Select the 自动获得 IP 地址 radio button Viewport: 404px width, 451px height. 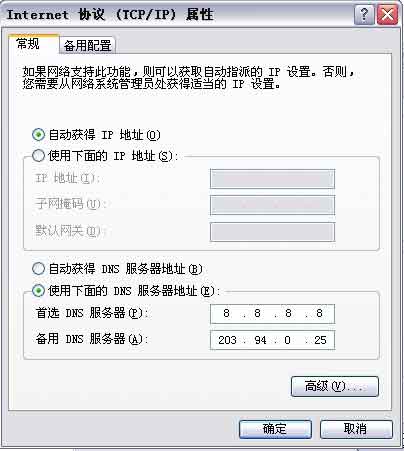[x=38, y=135]
